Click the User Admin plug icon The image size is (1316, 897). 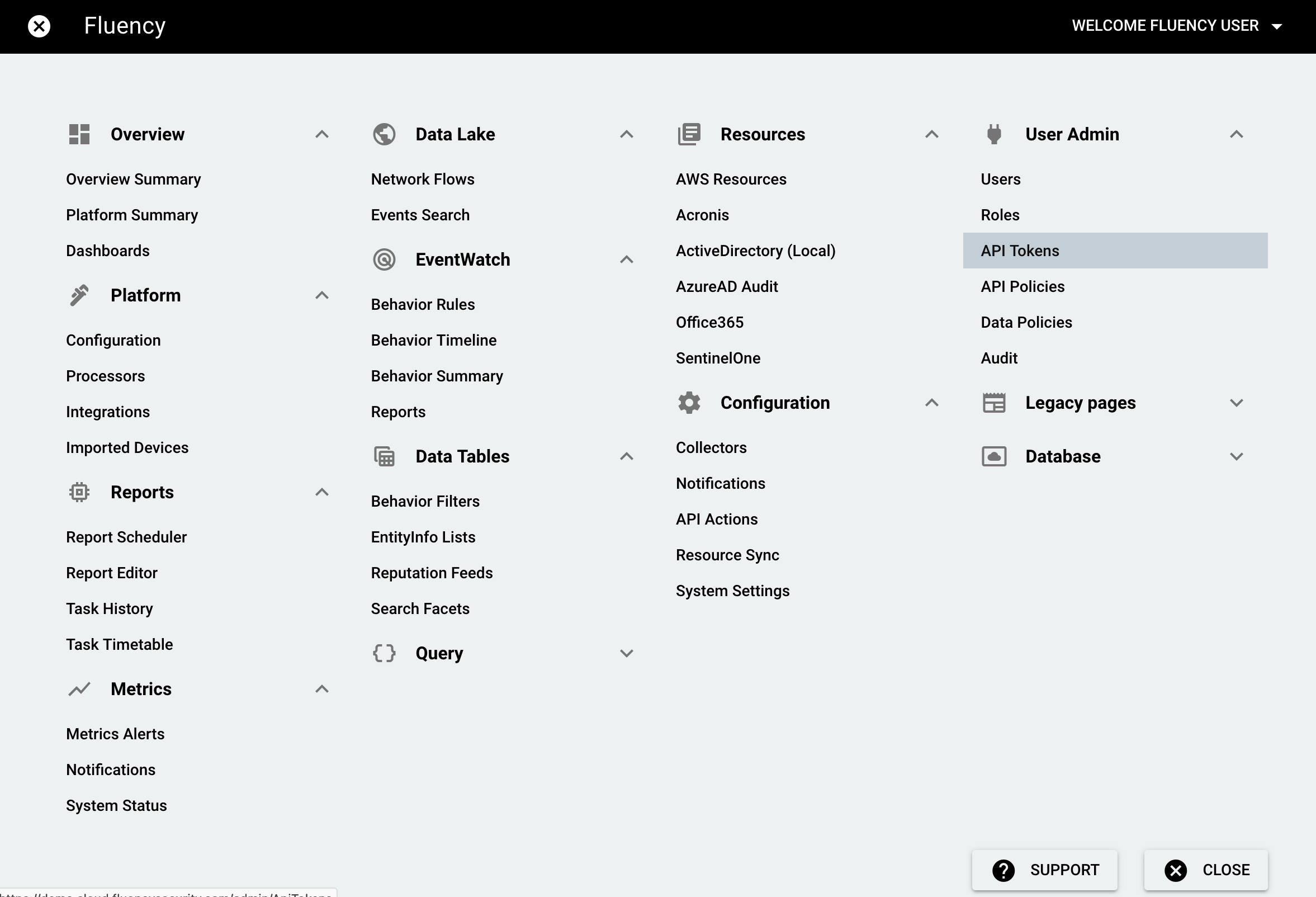(994, 134)
